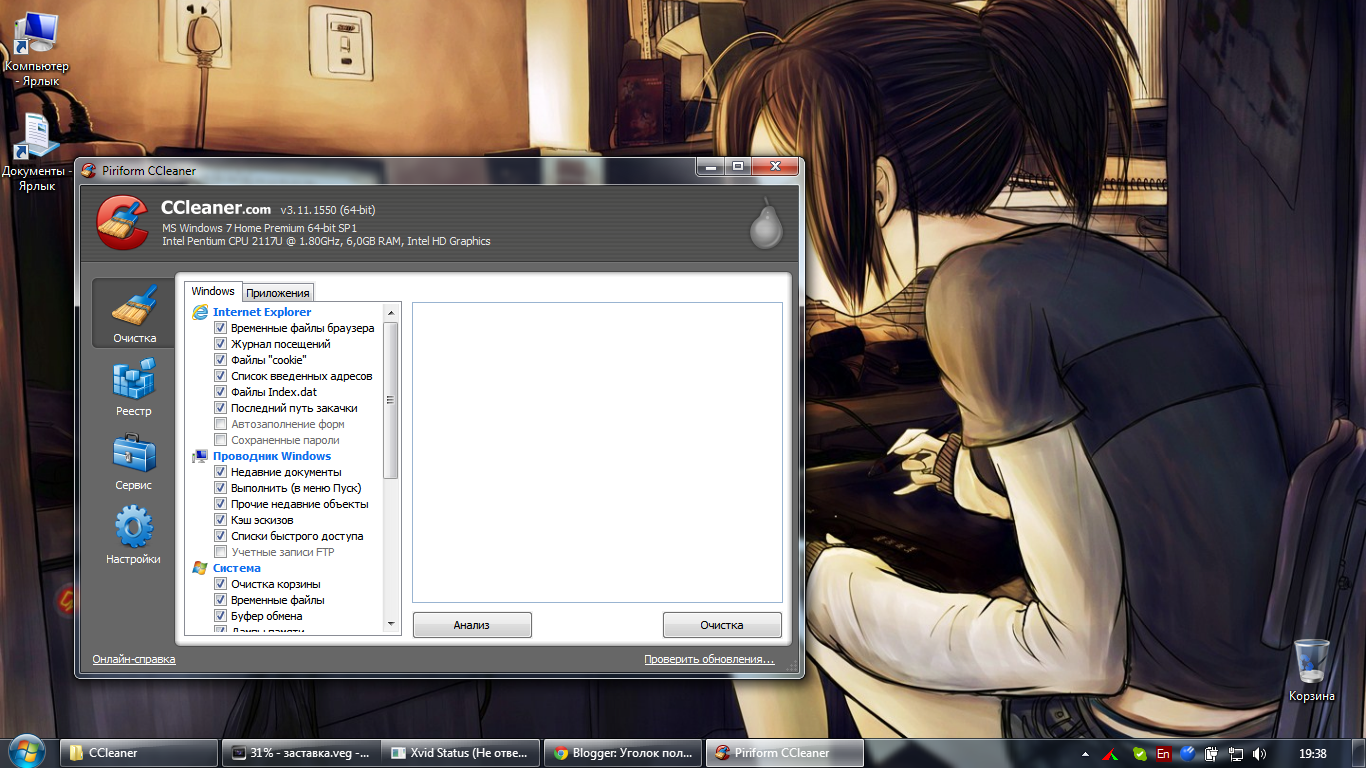Click the red-green triangle tray icon
The height and width of the screenshot is (768, 1366).
(1111, 753)
